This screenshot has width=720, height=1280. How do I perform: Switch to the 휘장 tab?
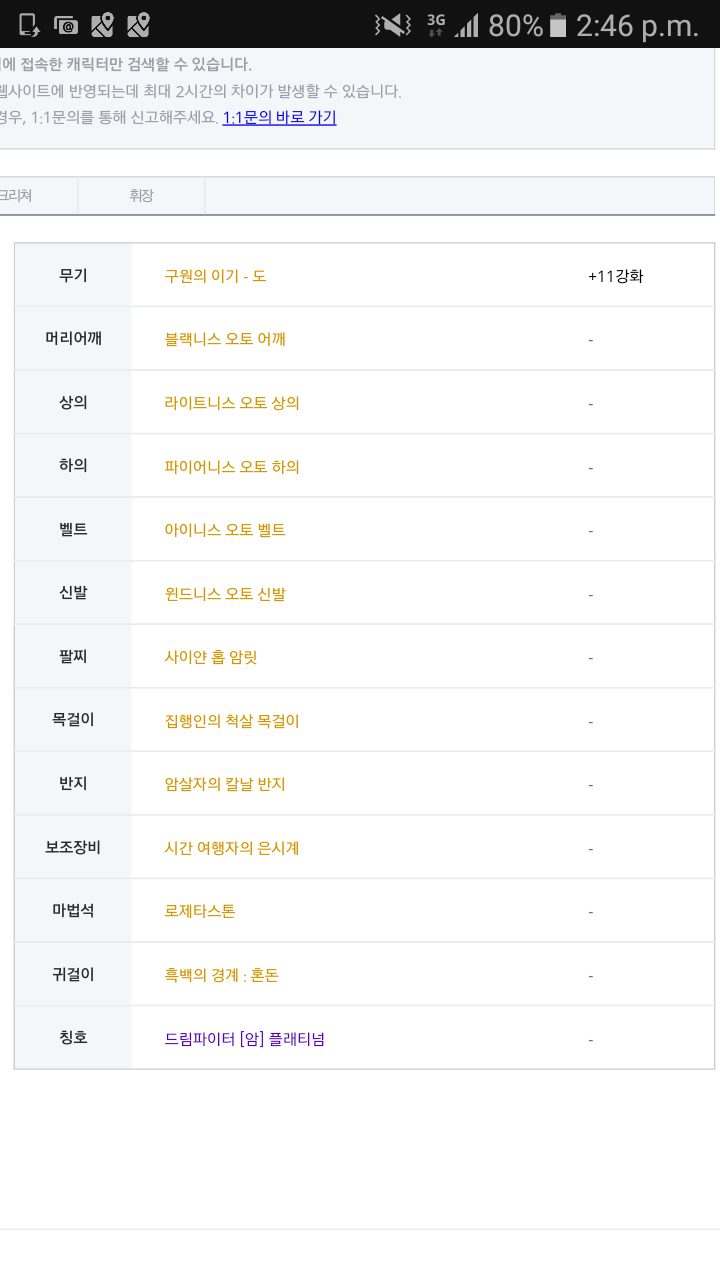point(141,196)
